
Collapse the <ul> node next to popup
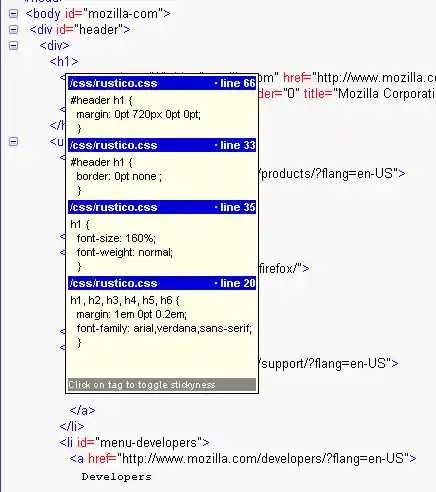(13, 142)
